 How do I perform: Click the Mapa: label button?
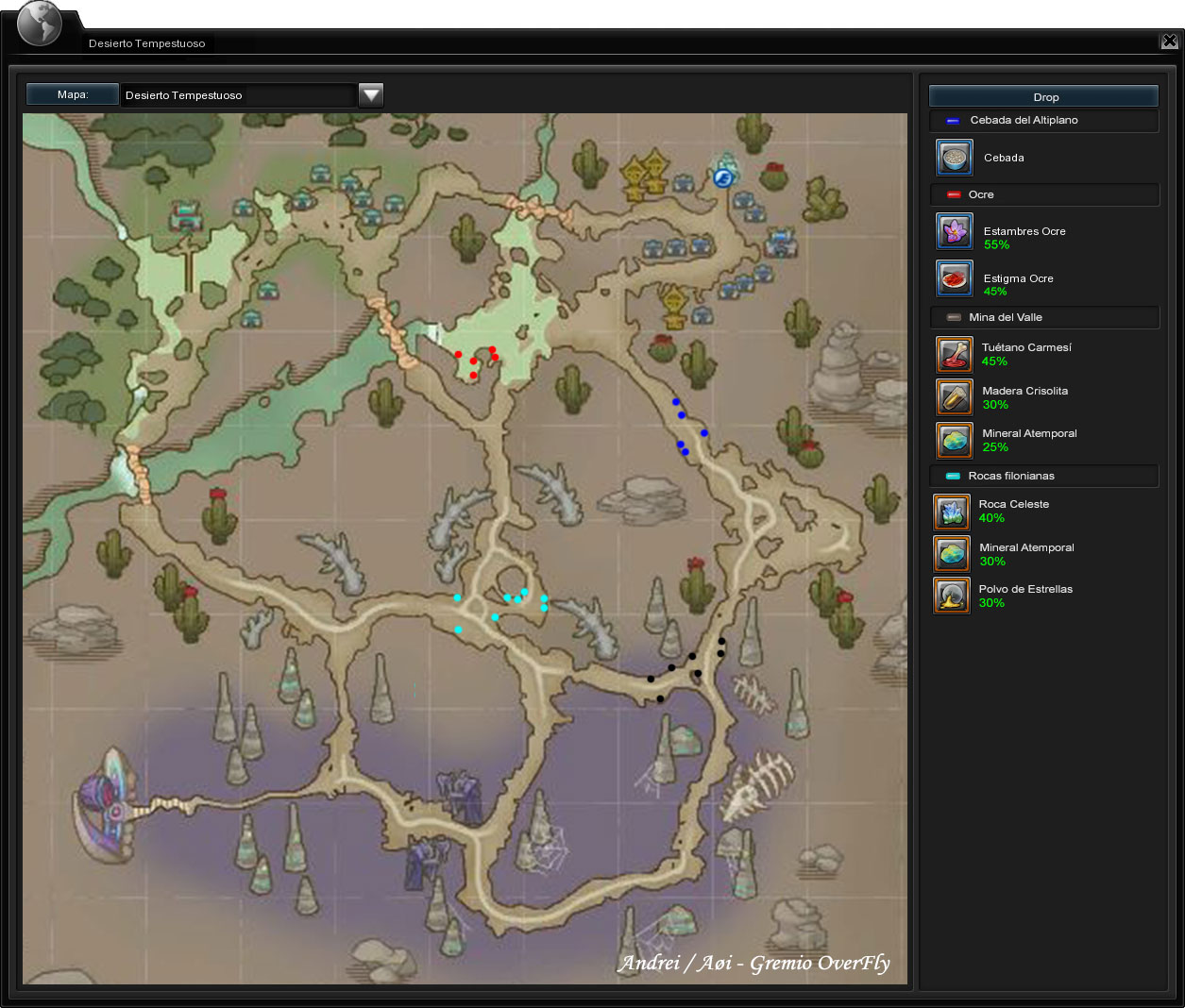coord(73,94)
